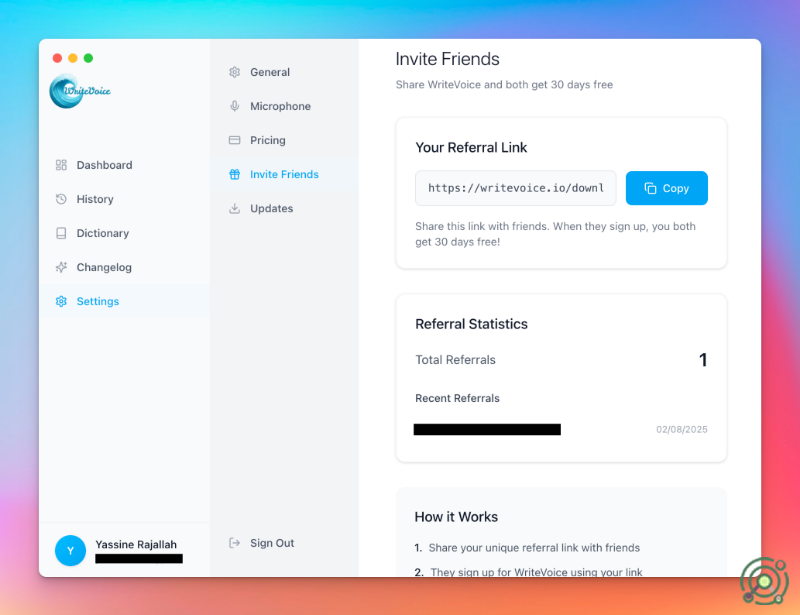The height and width of the screenshot is (615, 800).
Task: Copy the referral link
Action: coord(666,188)
